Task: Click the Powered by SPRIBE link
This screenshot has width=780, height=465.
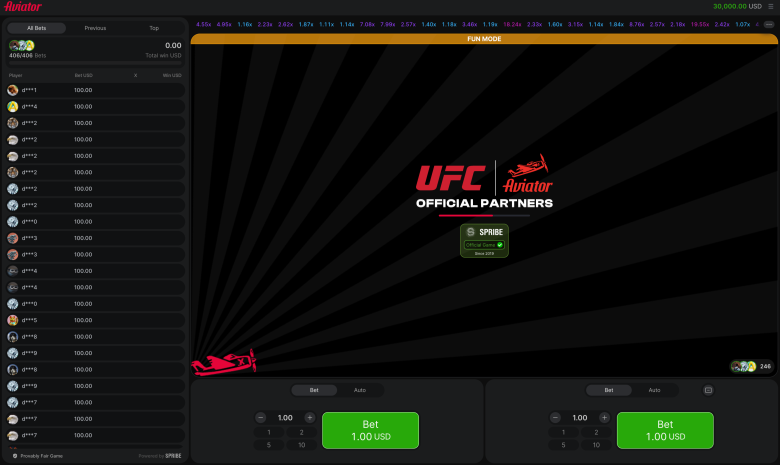Action: tap(160, 456)
